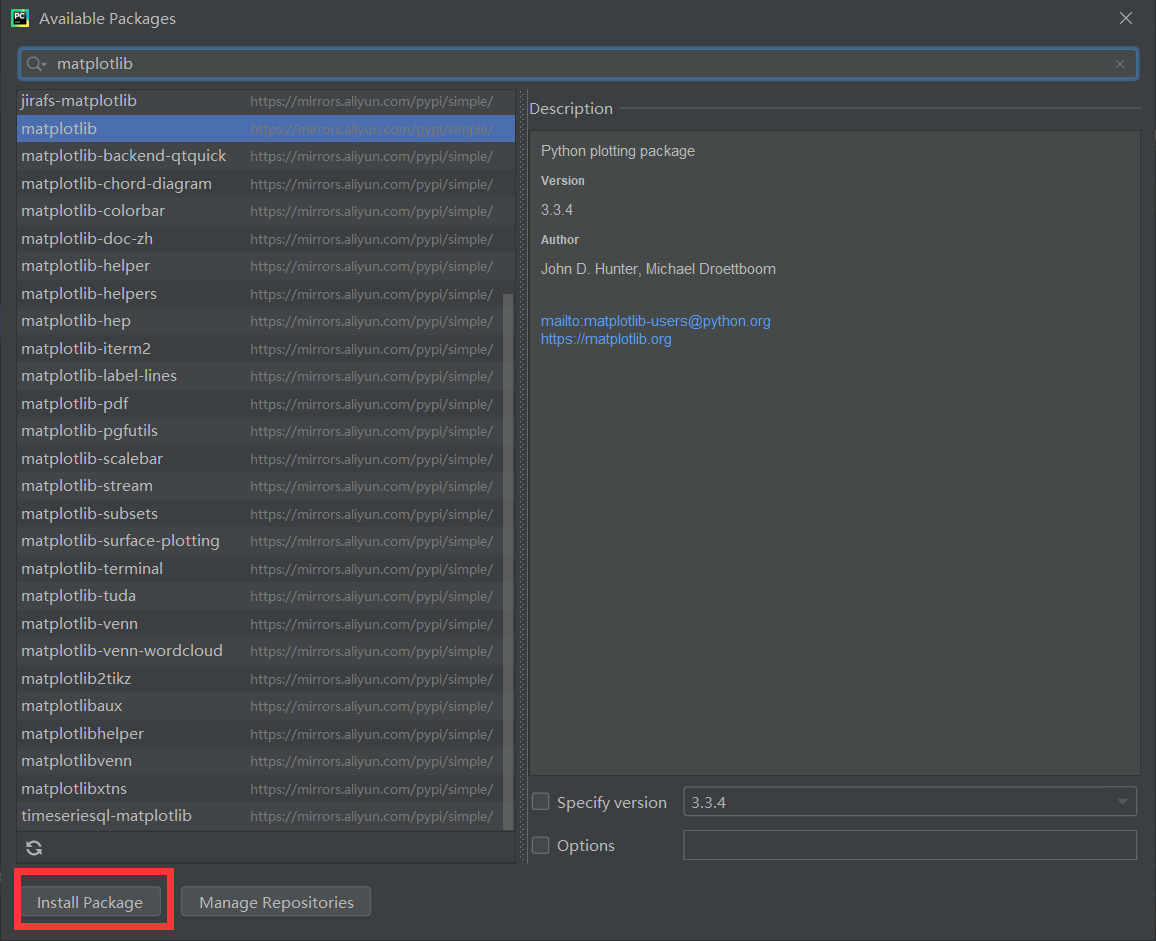Viewport: 1156px width, 941px height.
Task: Select matplotlibhelper package
Action: tap(260, 735)
